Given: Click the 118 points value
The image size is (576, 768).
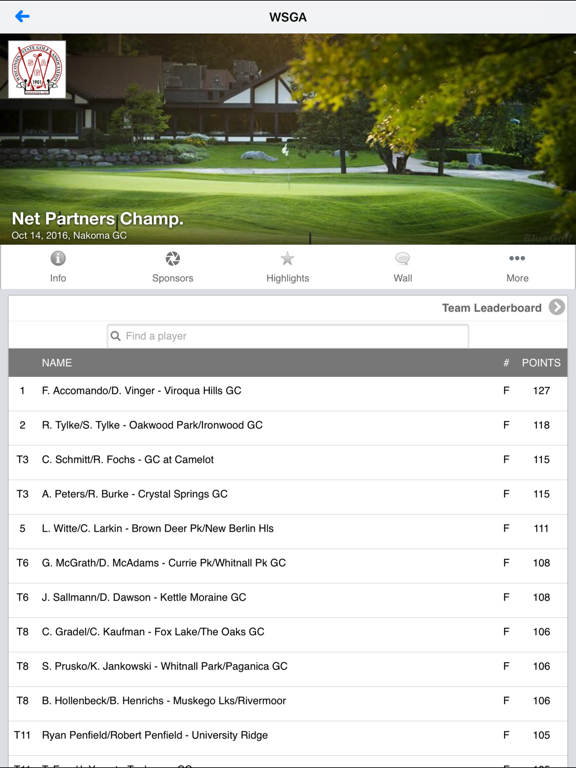Looking at the screenshot, I should pos(541,425).
